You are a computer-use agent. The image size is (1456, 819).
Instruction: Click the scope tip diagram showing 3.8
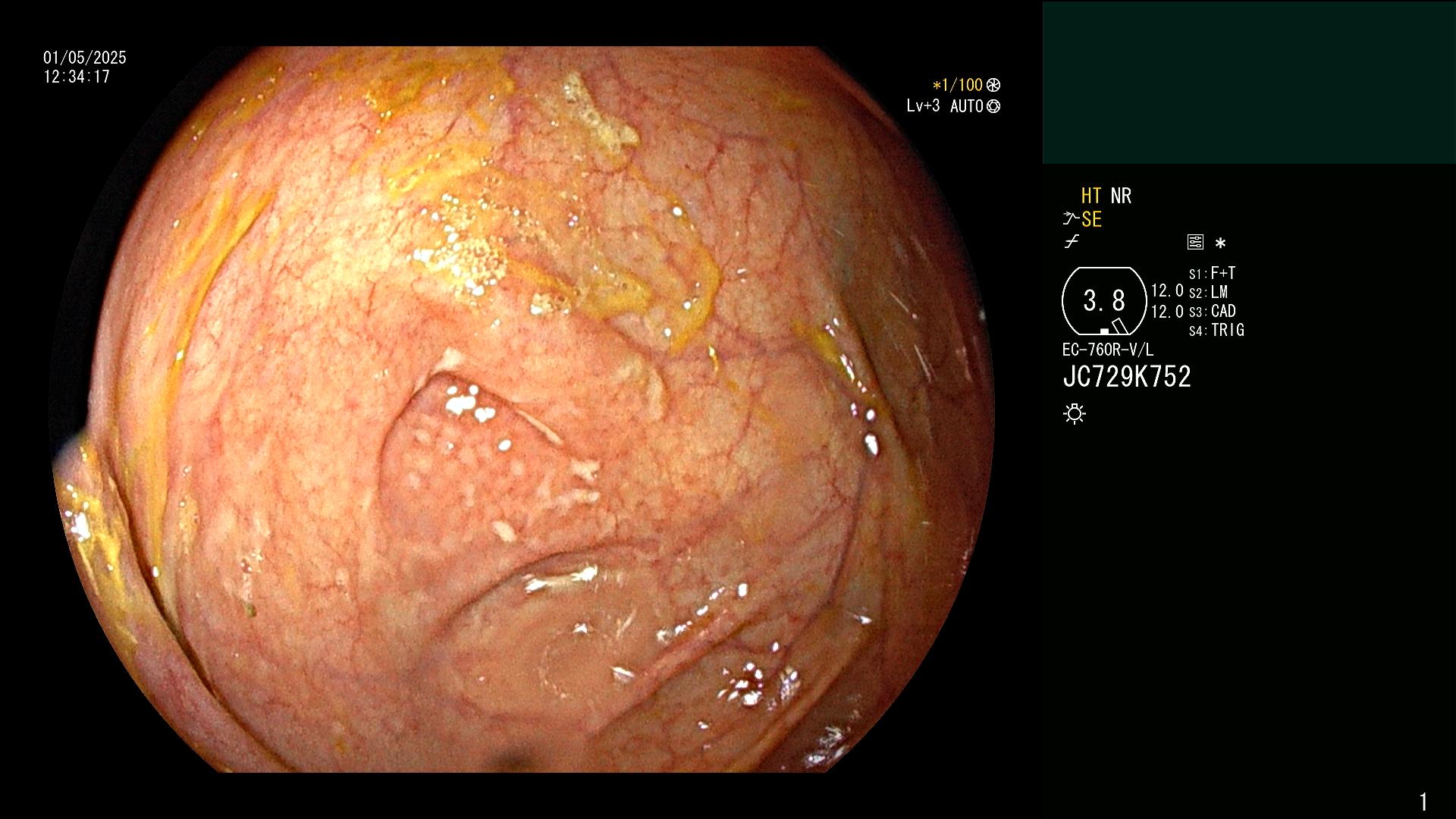pyautogui.click(x=1104, y=301)
